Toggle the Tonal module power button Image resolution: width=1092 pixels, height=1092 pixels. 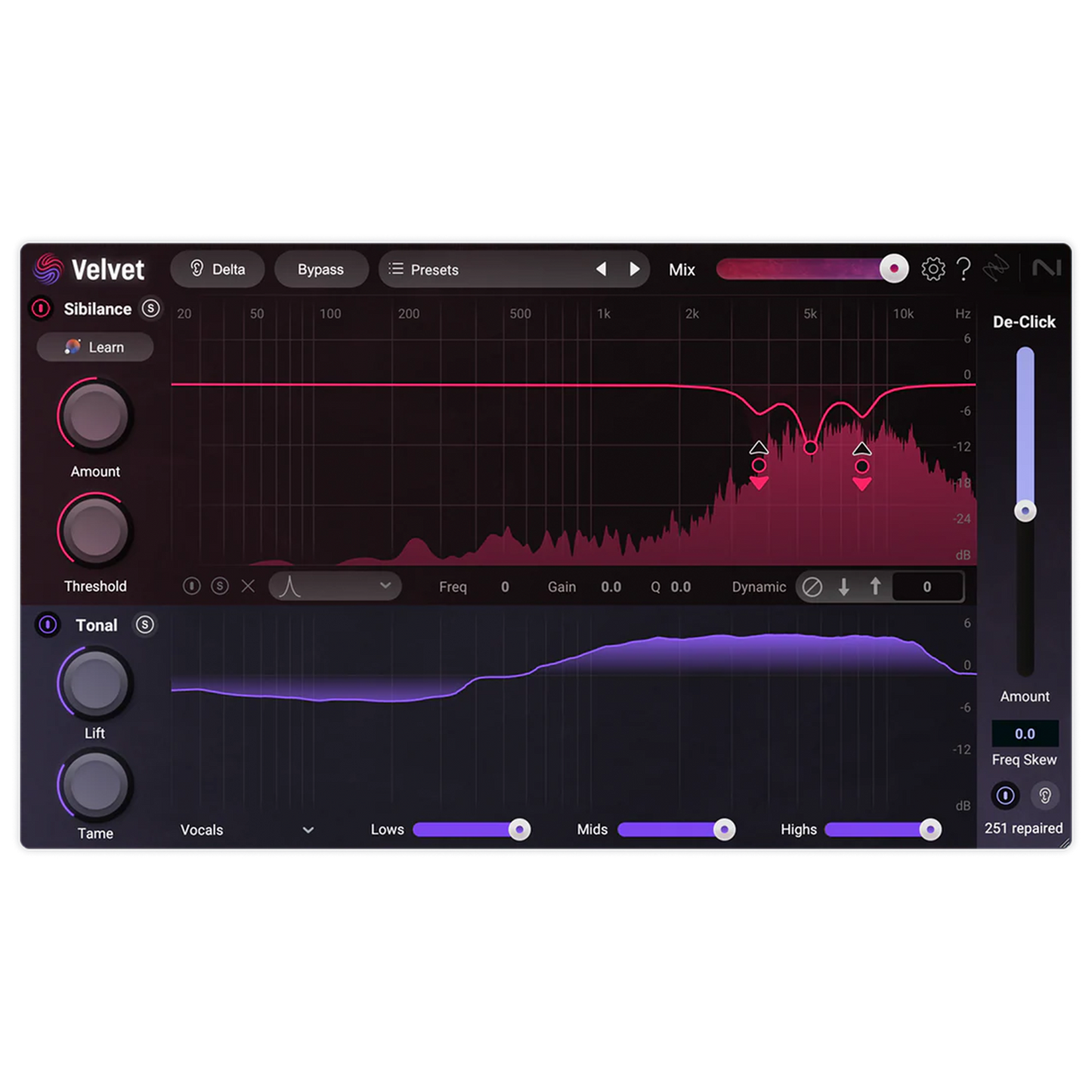(48, 625)
